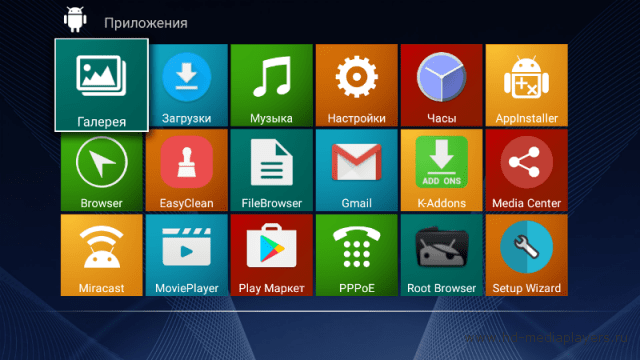Open the Галерея gallery app tile
Screen dimensions: 640x360
click(x=102, y=85)
